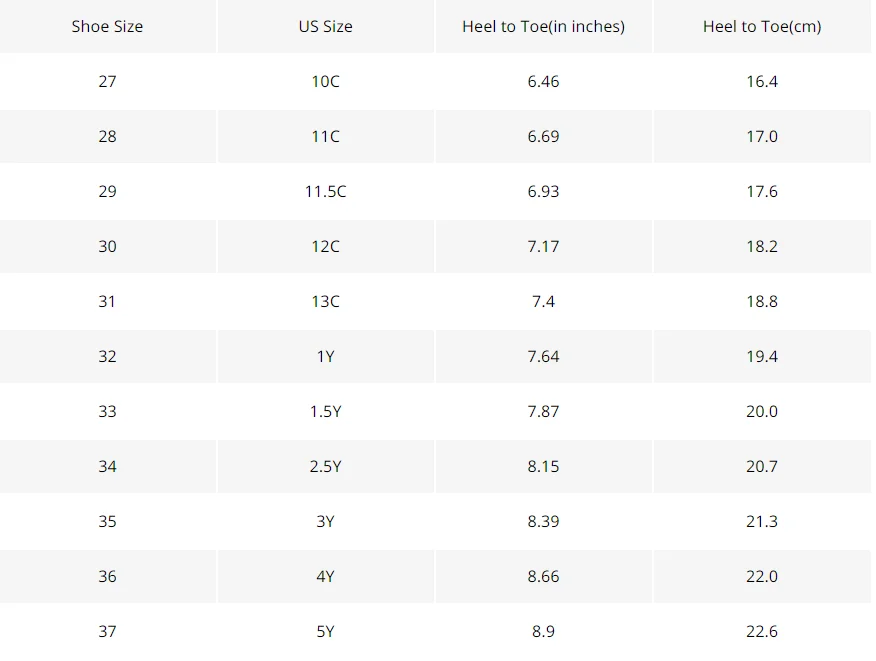The width and height of the screenshot is (876, 661).
Task: Select the 8.9 inches value
Action: pyautogui.click(x=544, y=632)
